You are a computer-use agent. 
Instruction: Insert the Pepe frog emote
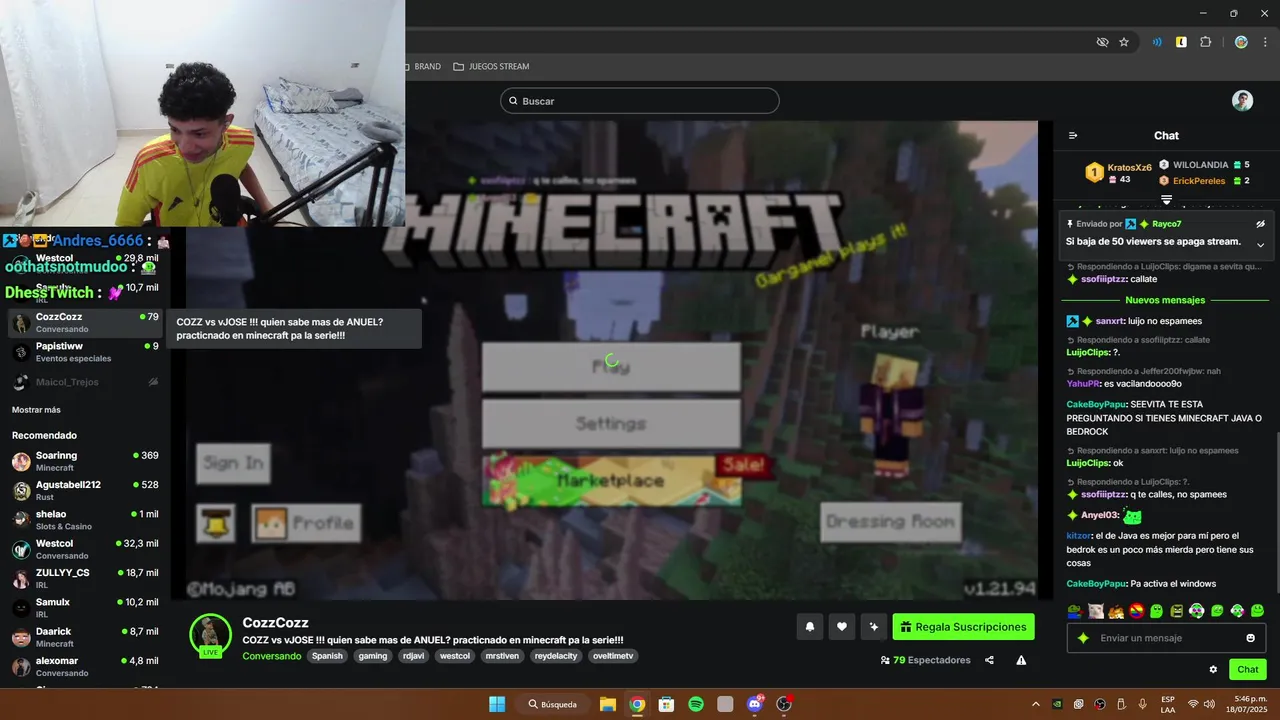pos(1075,611)
